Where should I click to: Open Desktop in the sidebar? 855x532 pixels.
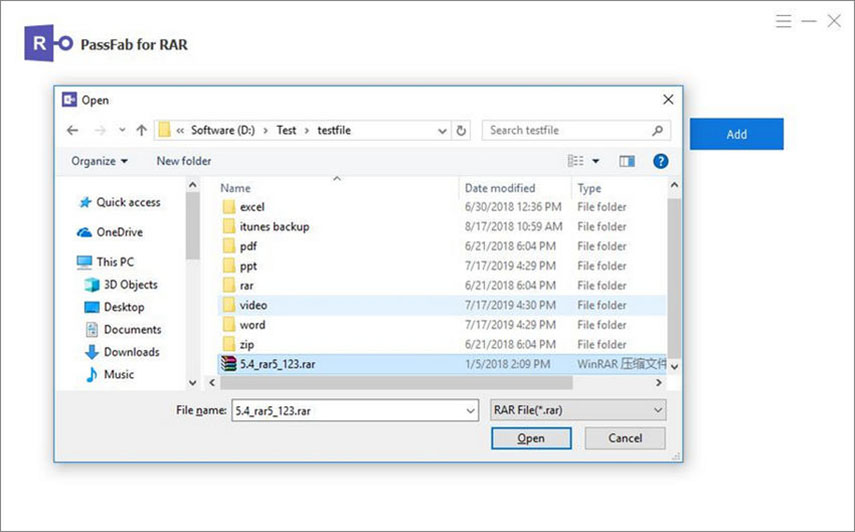click(x=115, y=307)
